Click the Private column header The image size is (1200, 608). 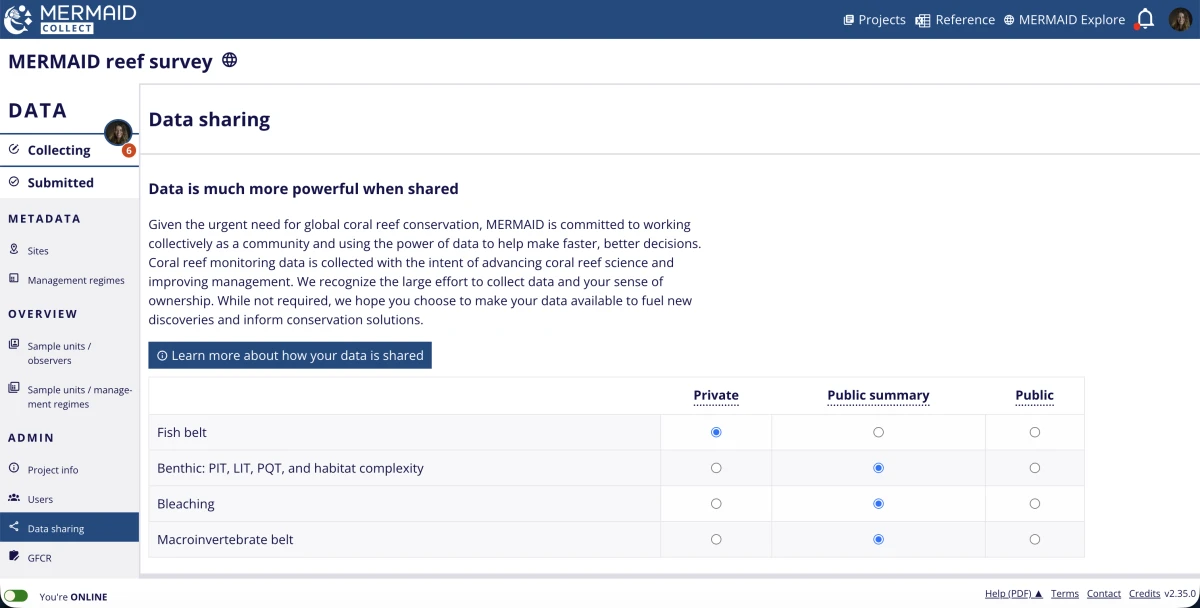(716, 395)
